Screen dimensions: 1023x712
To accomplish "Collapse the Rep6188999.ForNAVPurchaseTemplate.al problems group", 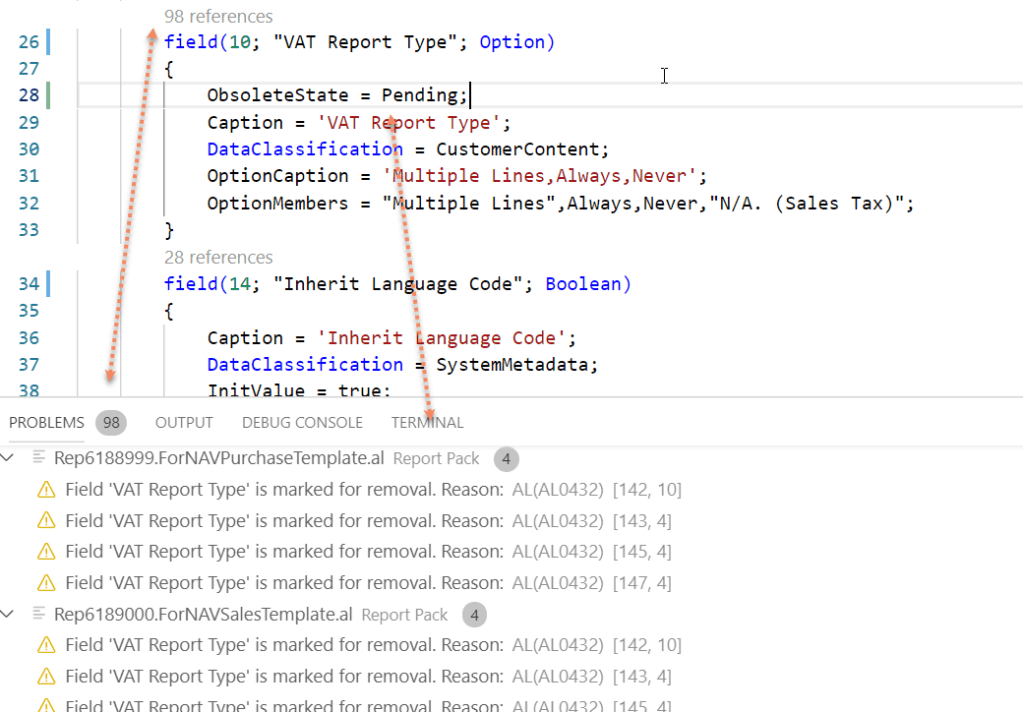I will pos(9,458).
